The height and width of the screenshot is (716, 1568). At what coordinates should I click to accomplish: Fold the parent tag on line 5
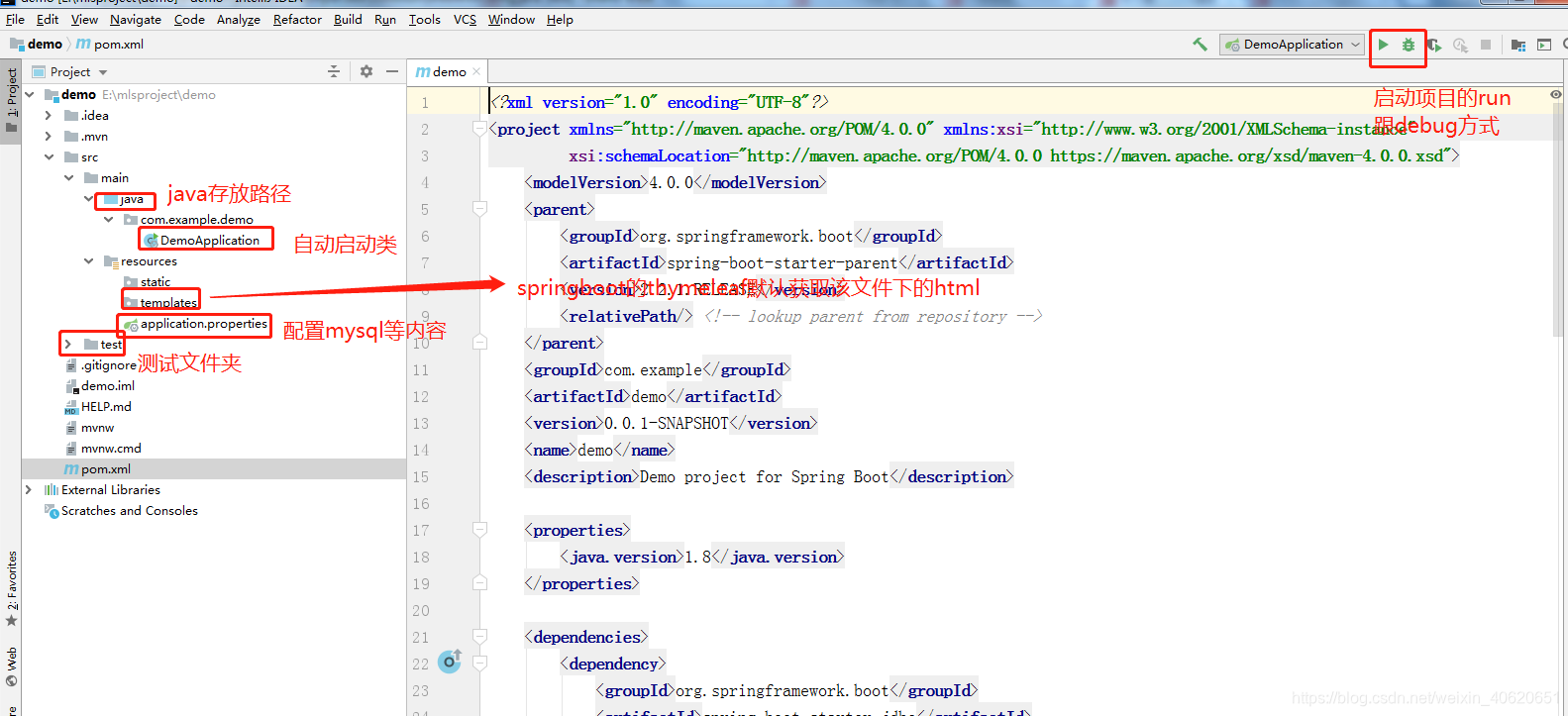coord(479,209)
